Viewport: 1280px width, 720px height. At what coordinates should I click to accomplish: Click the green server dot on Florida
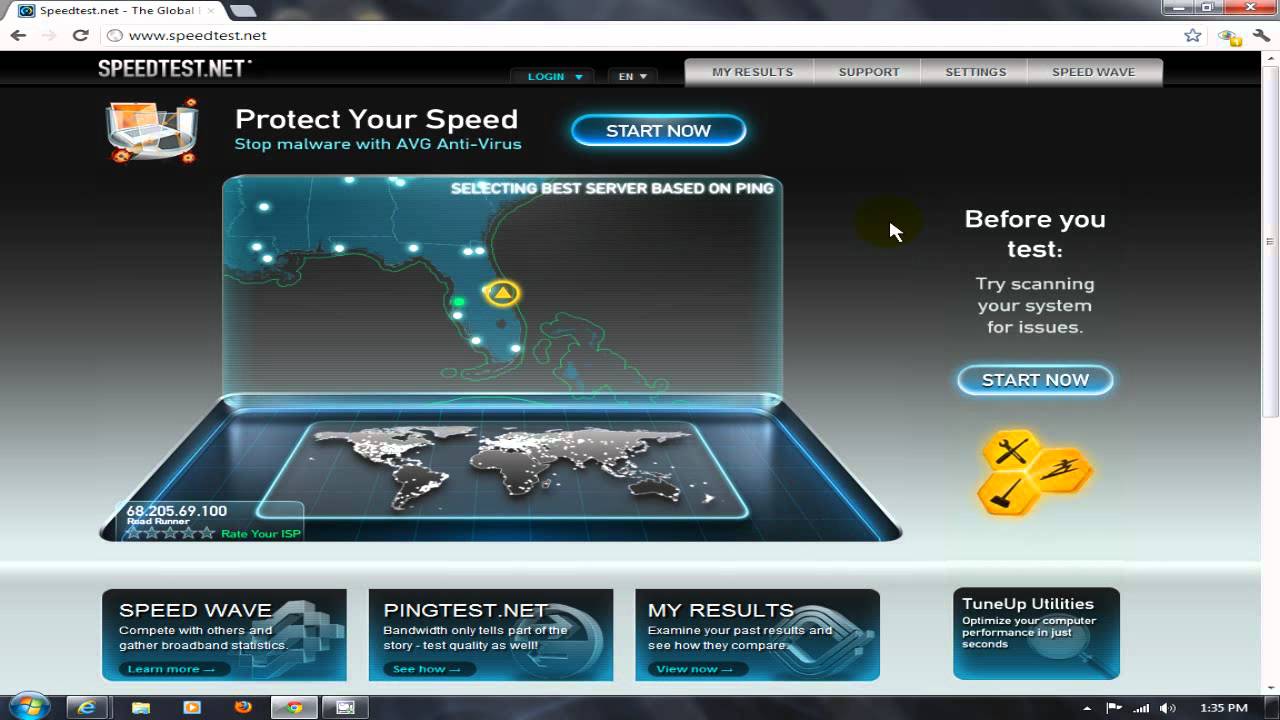[x=459, y=301]
